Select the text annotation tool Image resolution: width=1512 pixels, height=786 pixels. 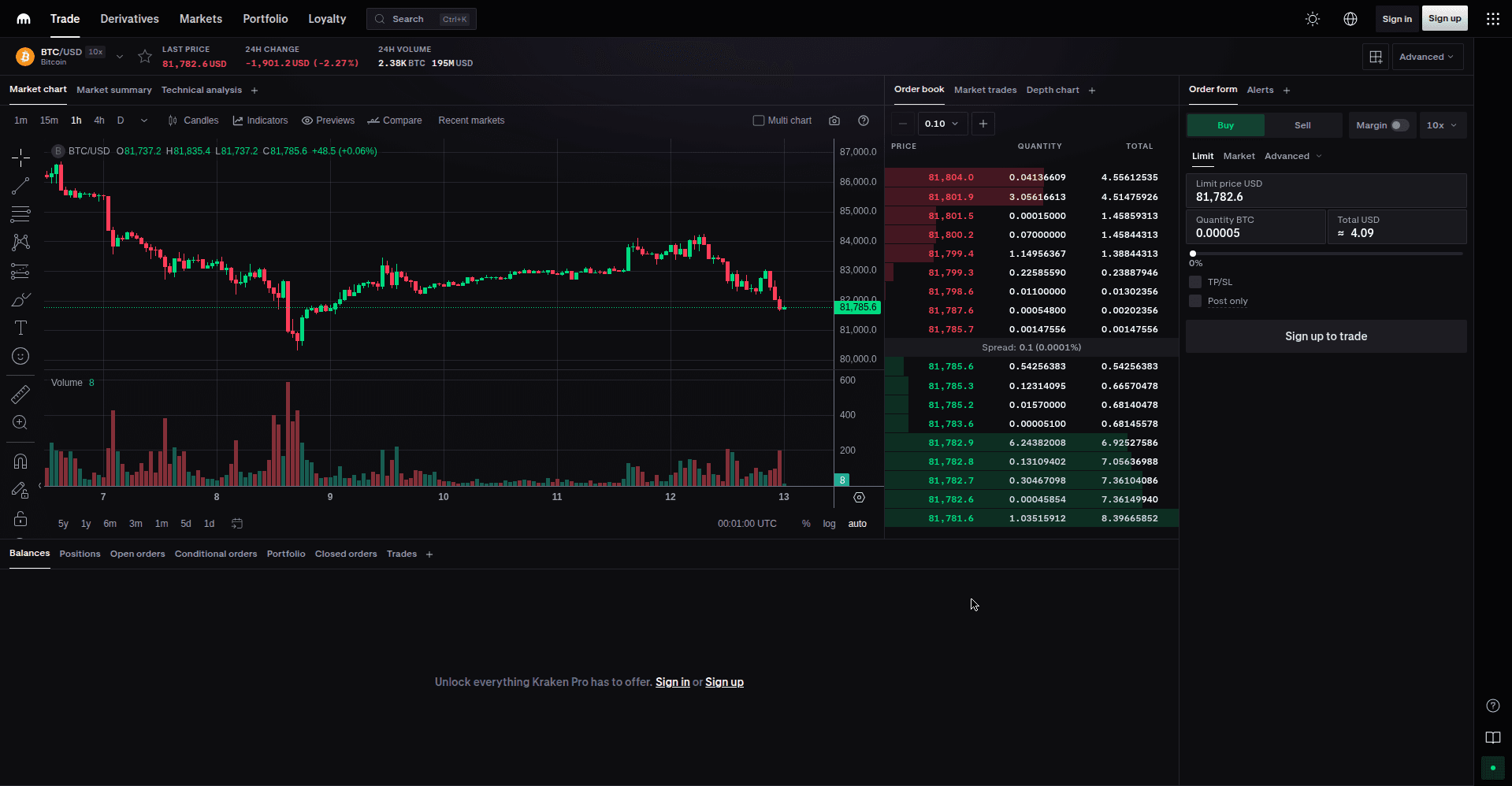pos(20,328)
